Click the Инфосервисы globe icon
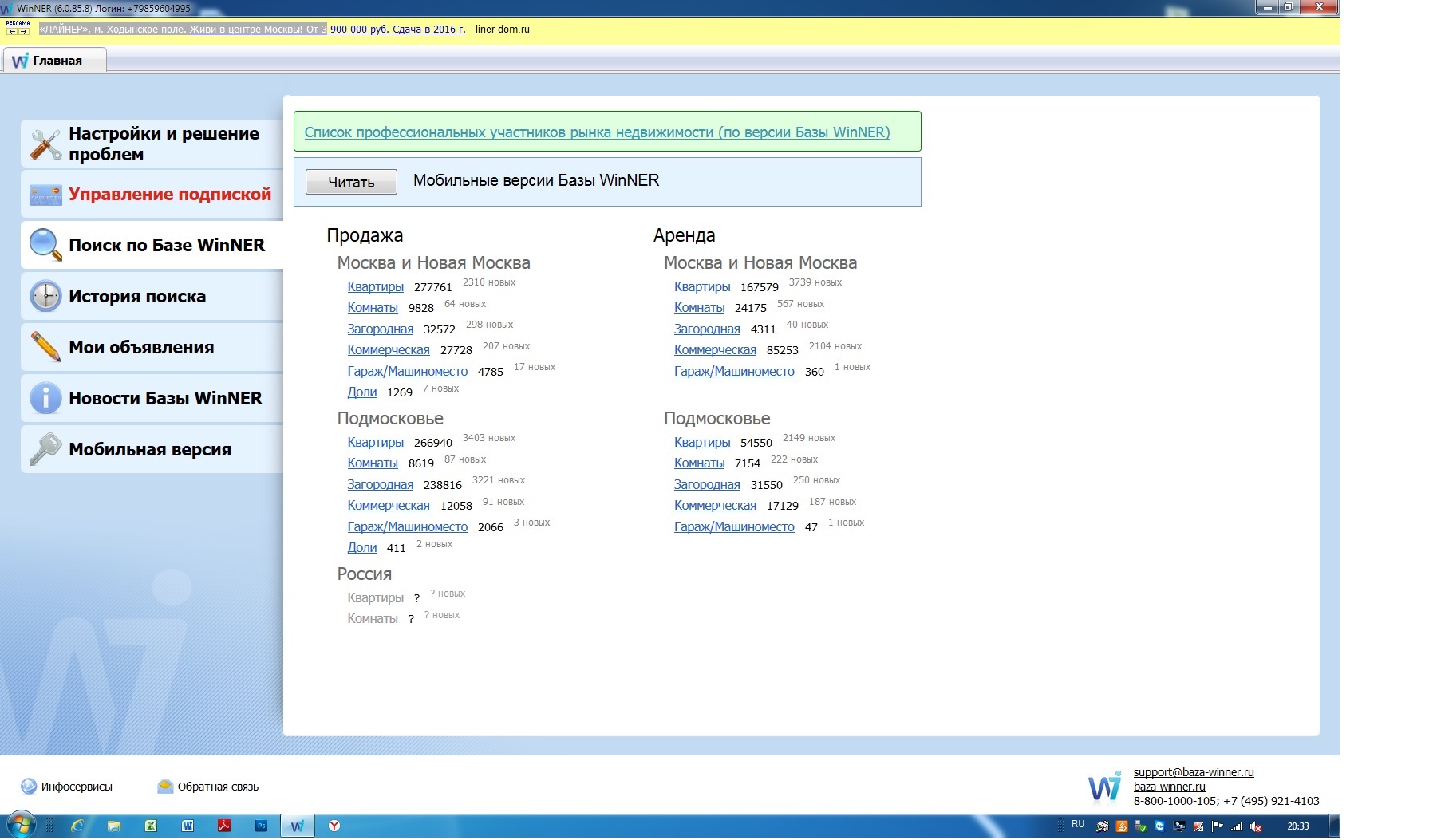This screenshot has width=1433, height=840. (29, 787)
